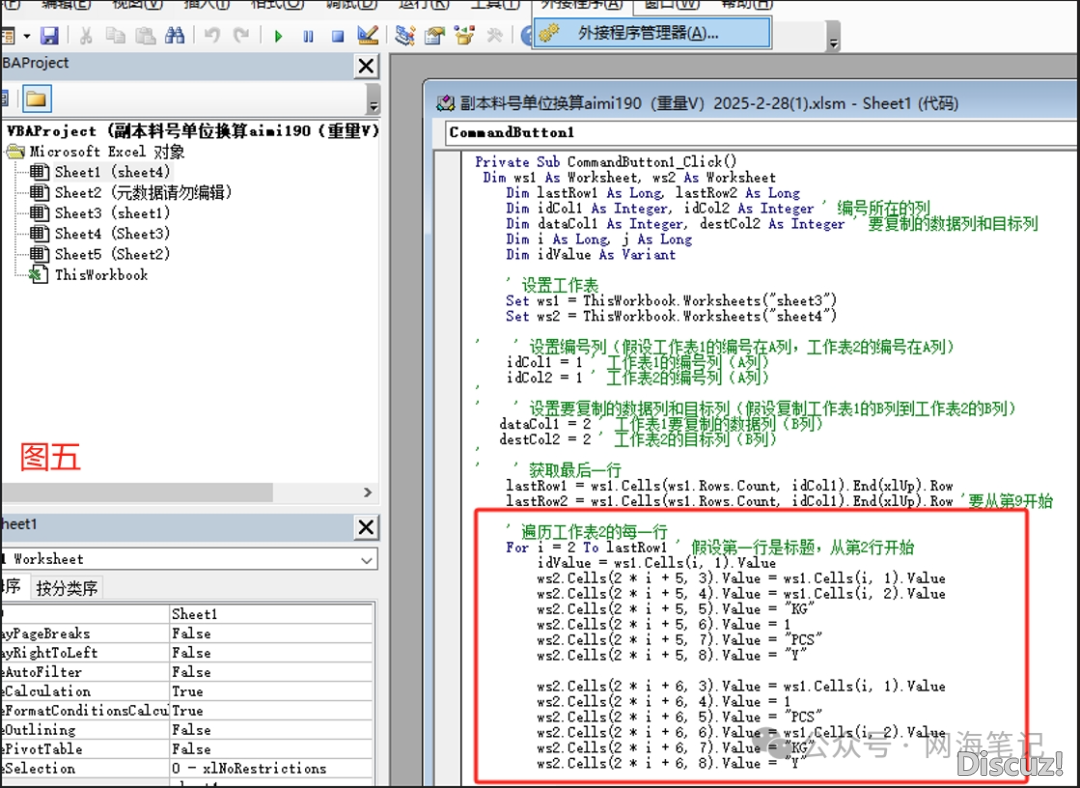Click the Save icon in the toolbar
This screenshot has width=1080, height=788.
pos(50,36)
